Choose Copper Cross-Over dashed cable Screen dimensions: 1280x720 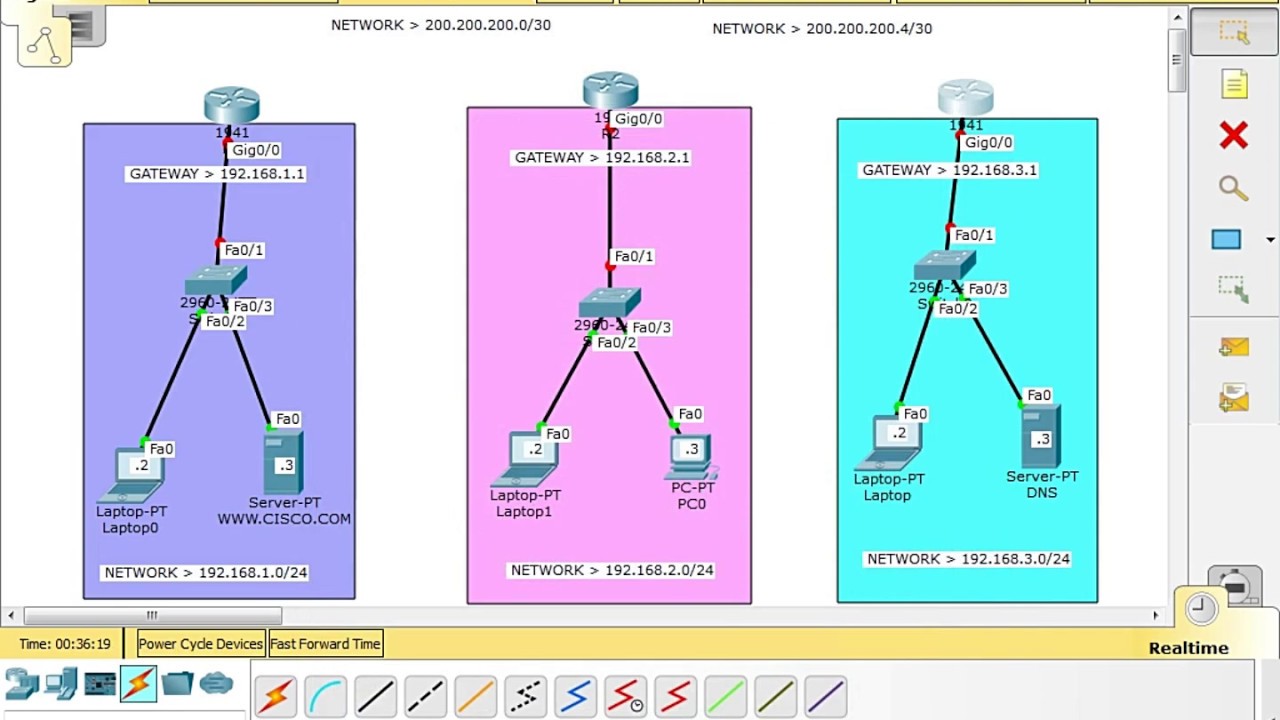(x=425, y=696)
